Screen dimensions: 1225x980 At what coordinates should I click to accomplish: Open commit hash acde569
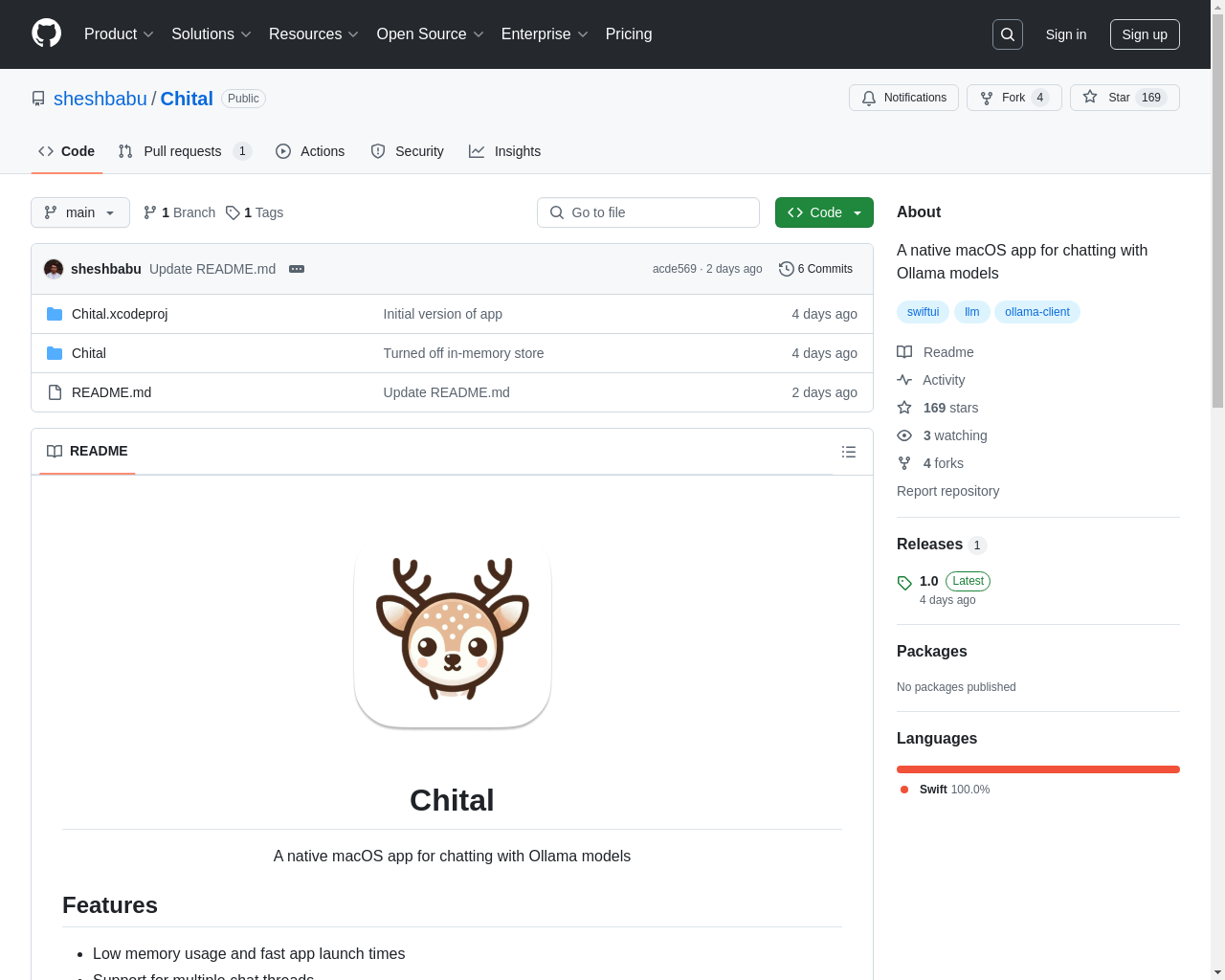pos(675,269)
